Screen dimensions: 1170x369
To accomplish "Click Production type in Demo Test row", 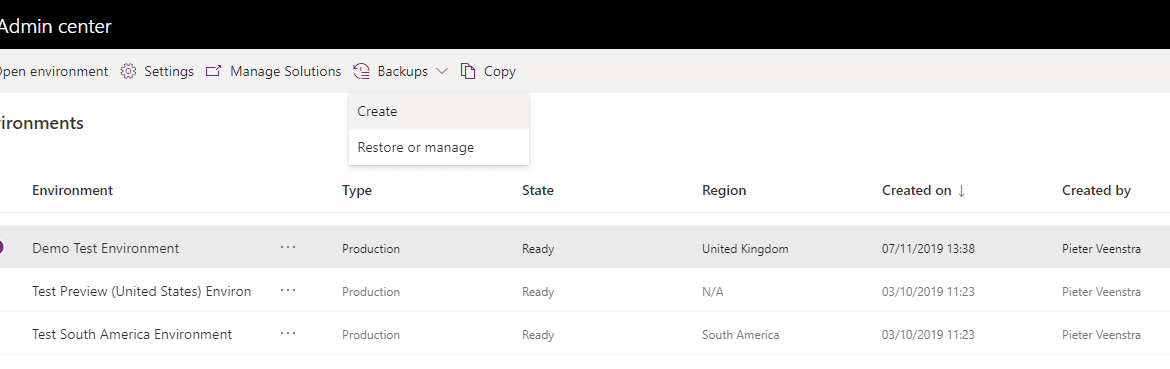I will (371, 249).
